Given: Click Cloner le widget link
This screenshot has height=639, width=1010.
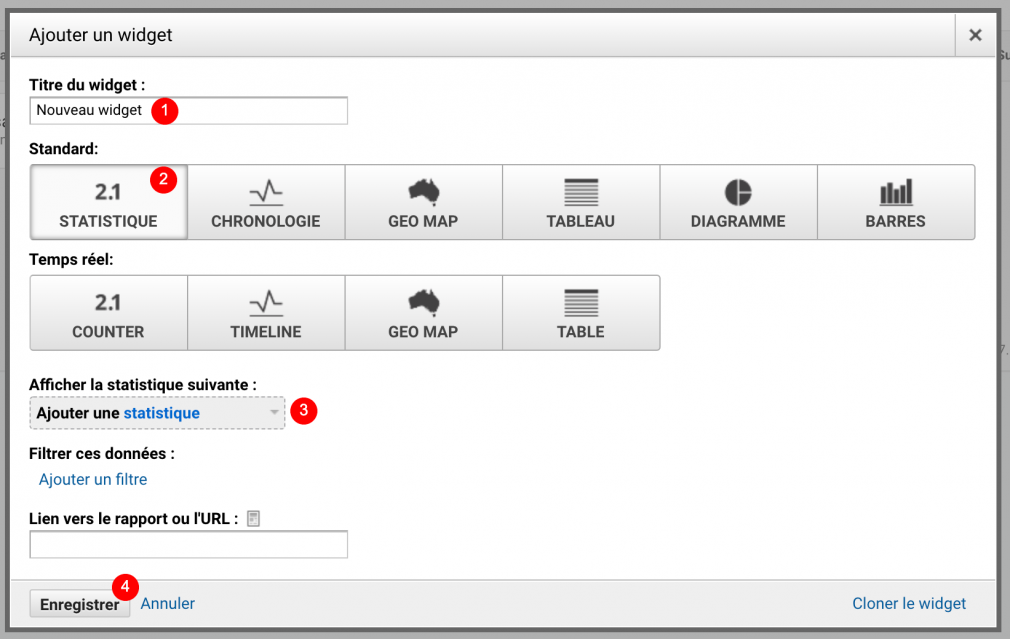Looking at the screenshot, I should 909,604.
